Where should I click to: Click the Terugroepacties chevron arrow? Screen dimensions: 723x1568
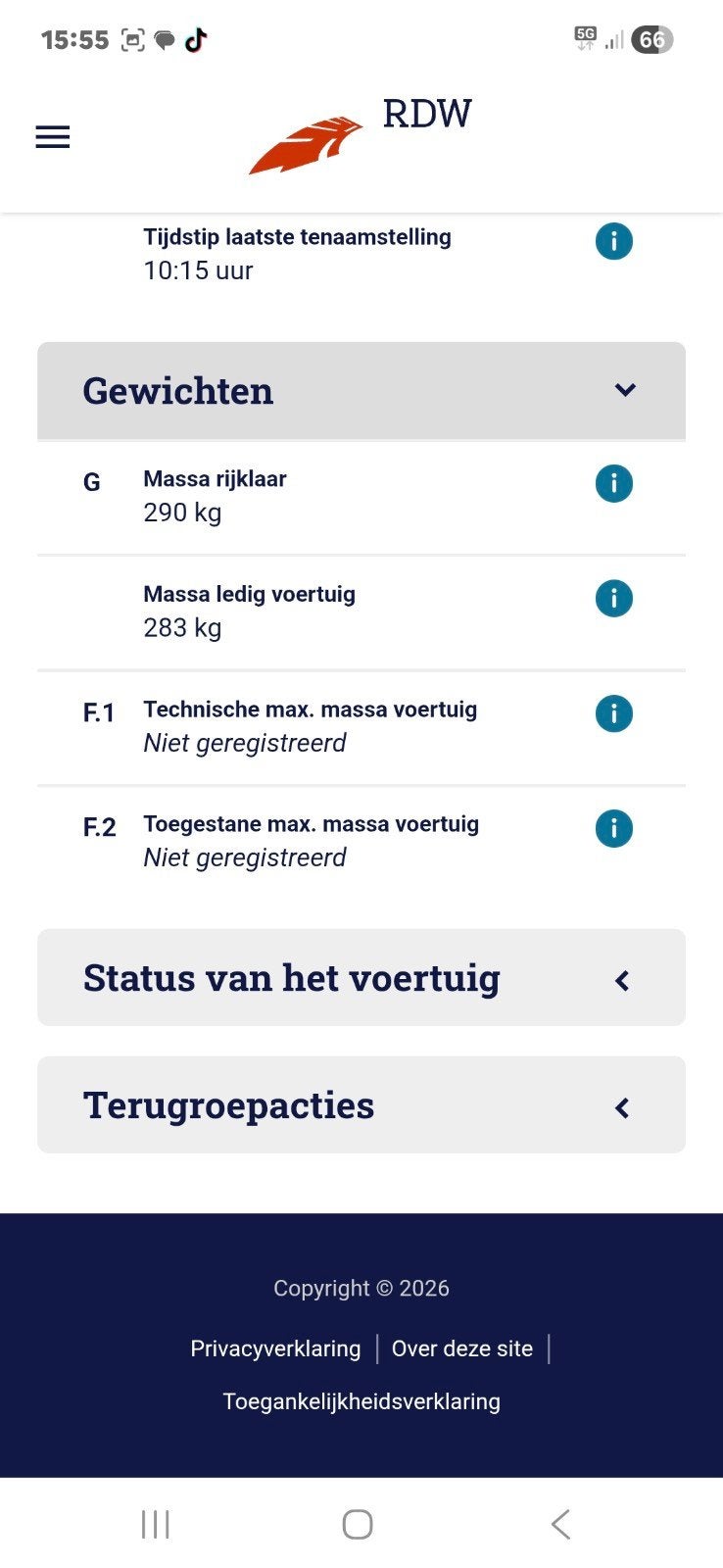pos(622,1107)
